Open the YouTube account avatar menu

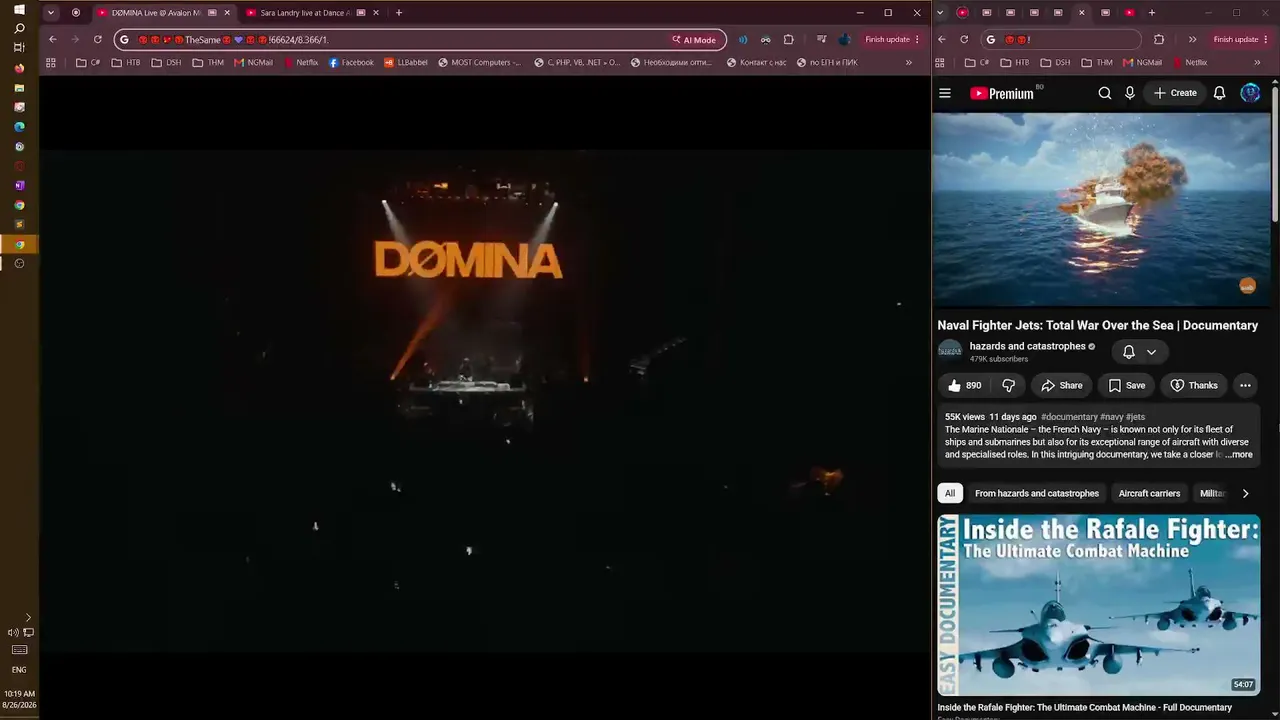[1250, 93]
